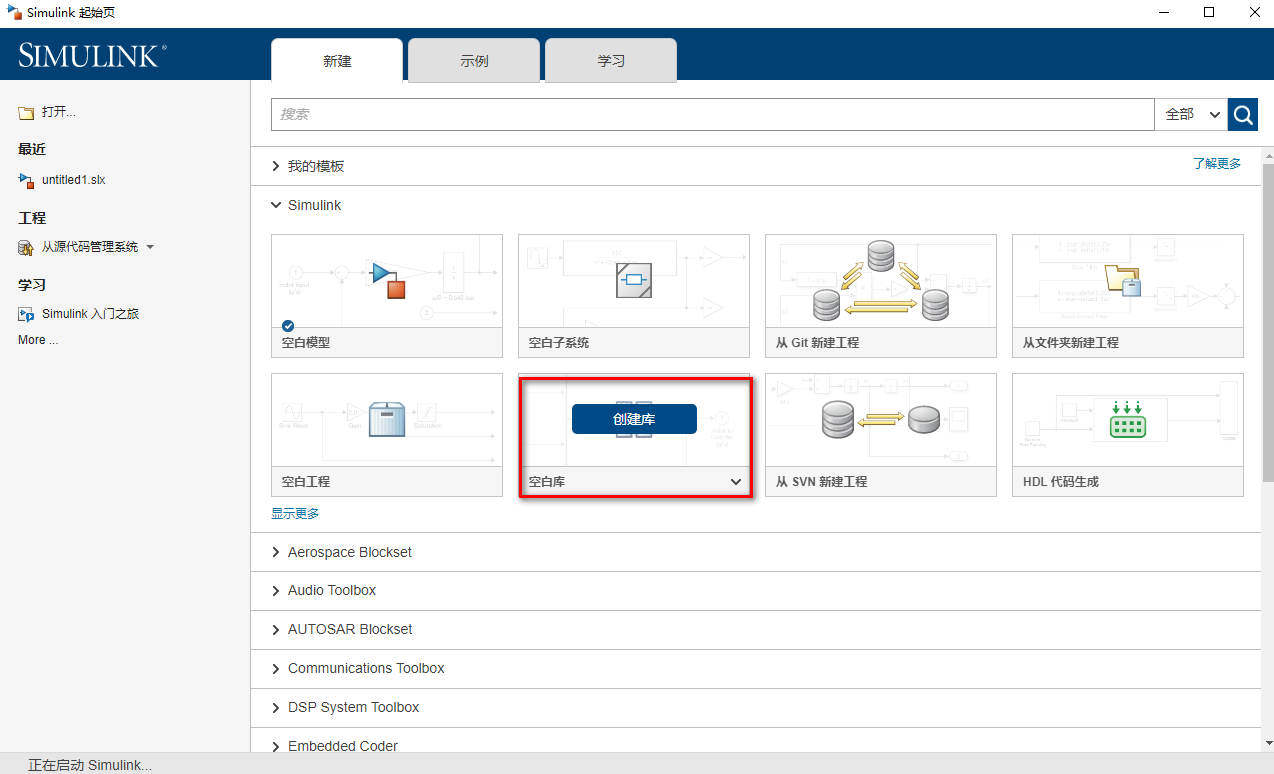The height and width of the screenshot is (774, 1274).
Task: Expand the Embedded Coder section
Action: 276,746
